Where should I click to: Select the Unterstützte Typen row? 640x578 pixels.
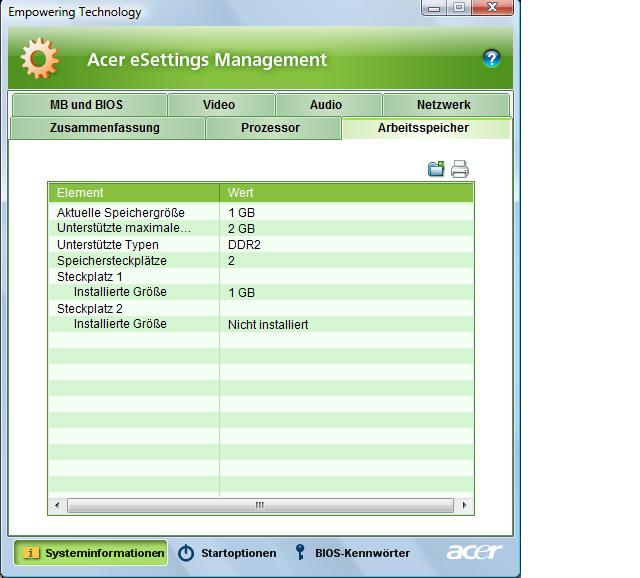pyautogui.click(x=261, y=245)
